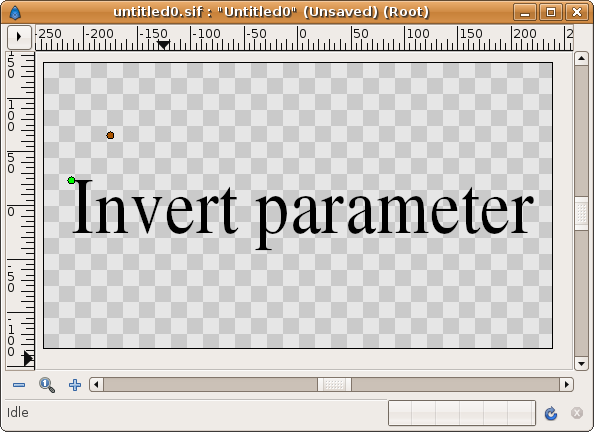Screen dimensions: 594x432
Task: Click the zoom in plus icon
Action: (75, 385)
